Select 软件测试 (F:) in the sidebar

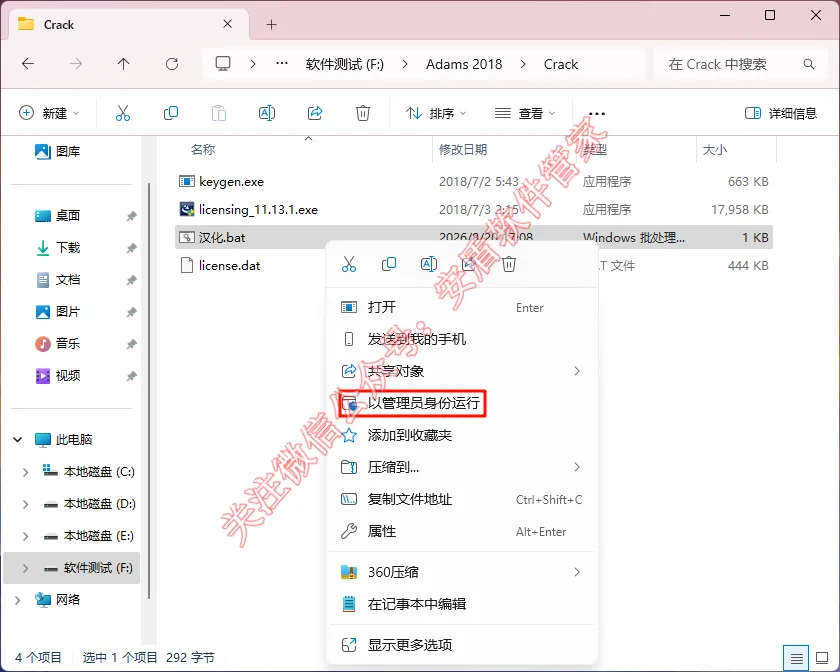[x=71, y=568]
